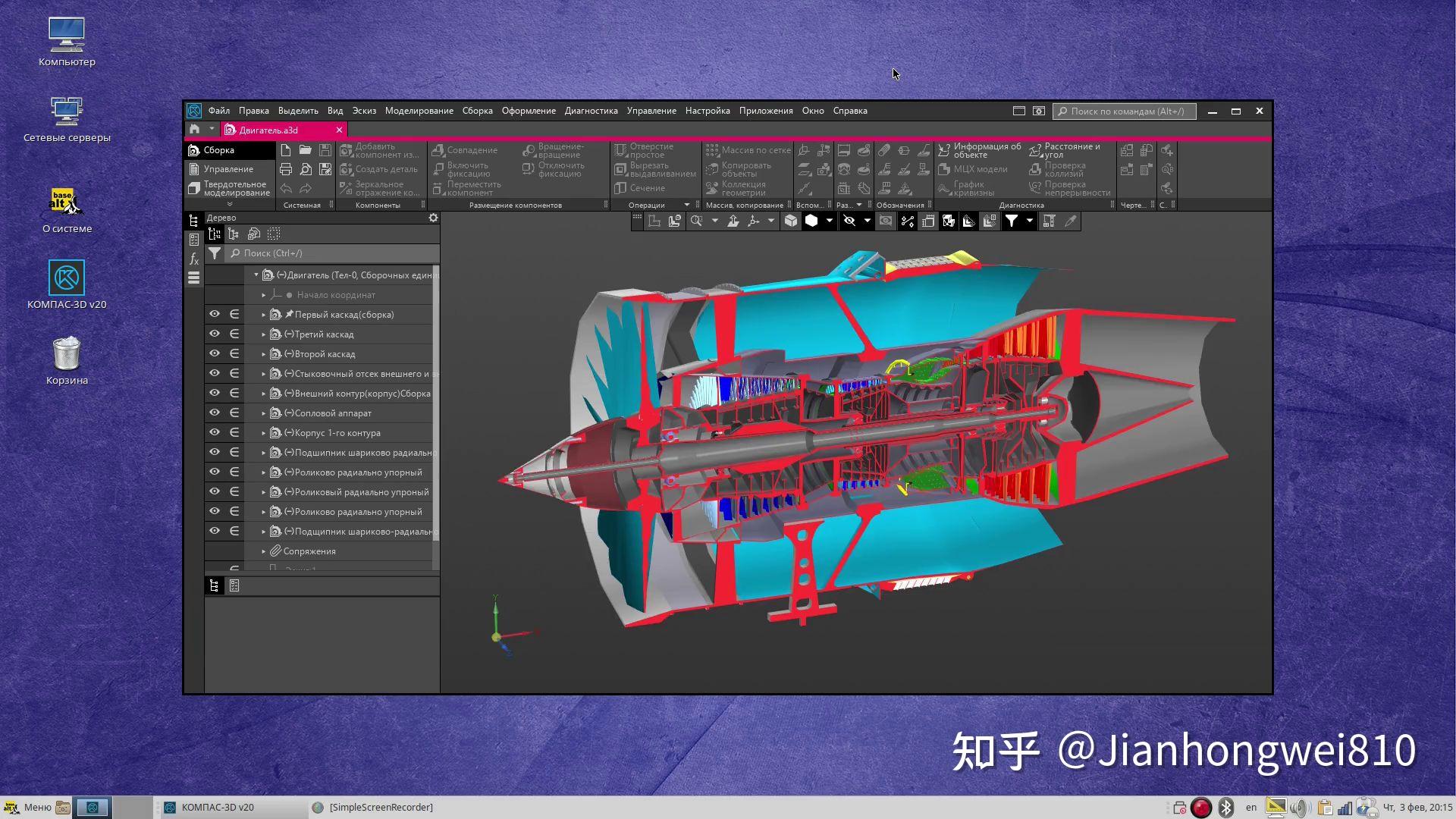1456x819 pixels.
Task: Click the crossed-eye hide objects icon
Action: tap(849, 221)
